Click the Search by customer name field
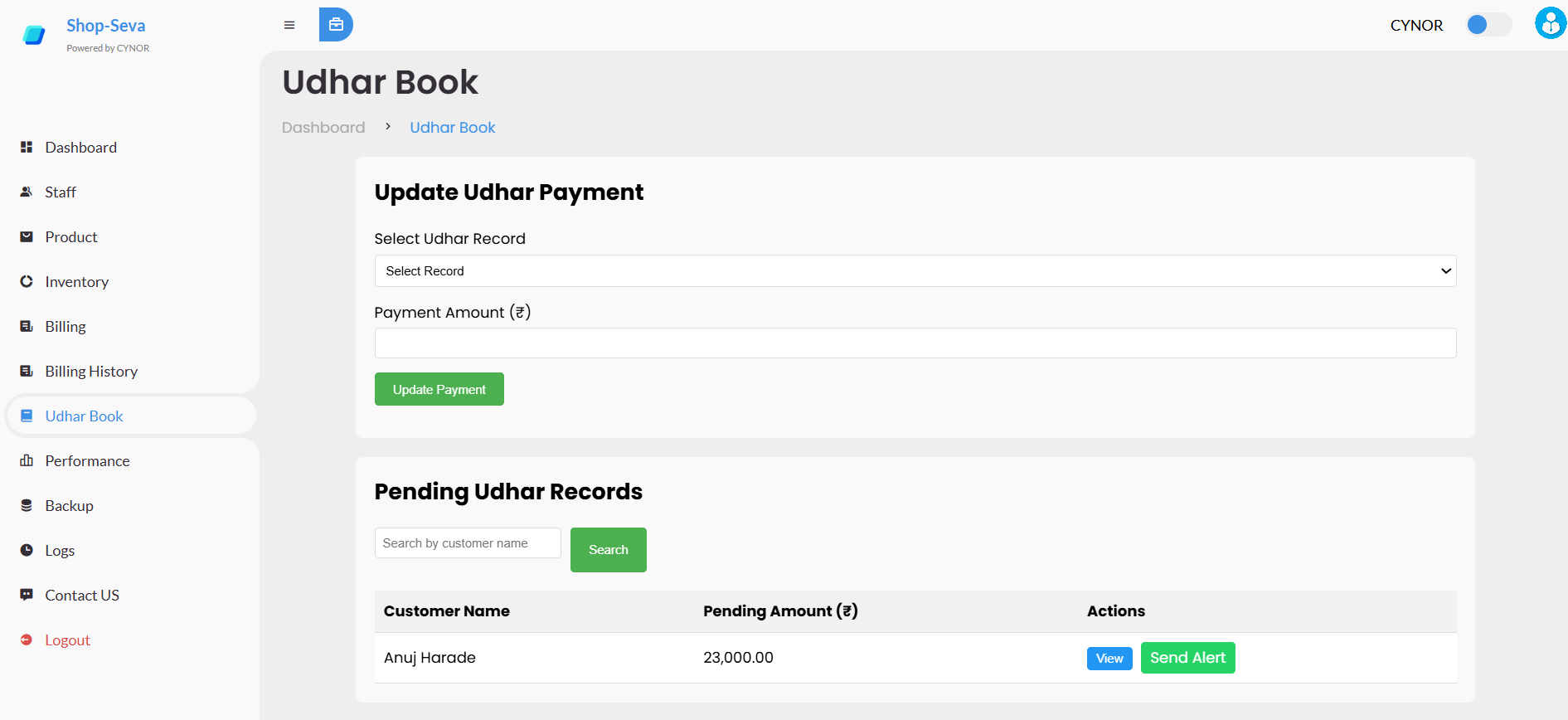 click(x=468, y=543)
